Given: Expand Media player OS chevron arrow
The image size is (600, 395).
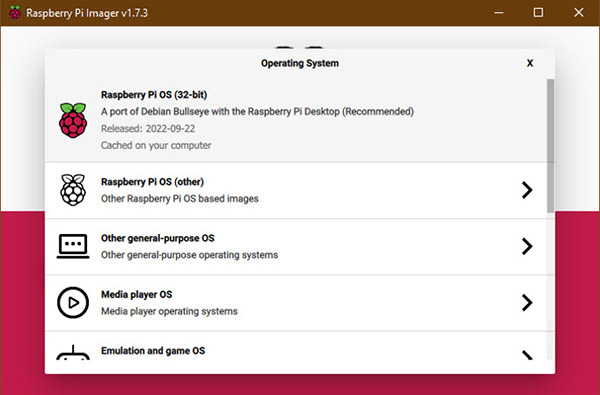Looking at the screenshot, I should [x=527, y=302].
